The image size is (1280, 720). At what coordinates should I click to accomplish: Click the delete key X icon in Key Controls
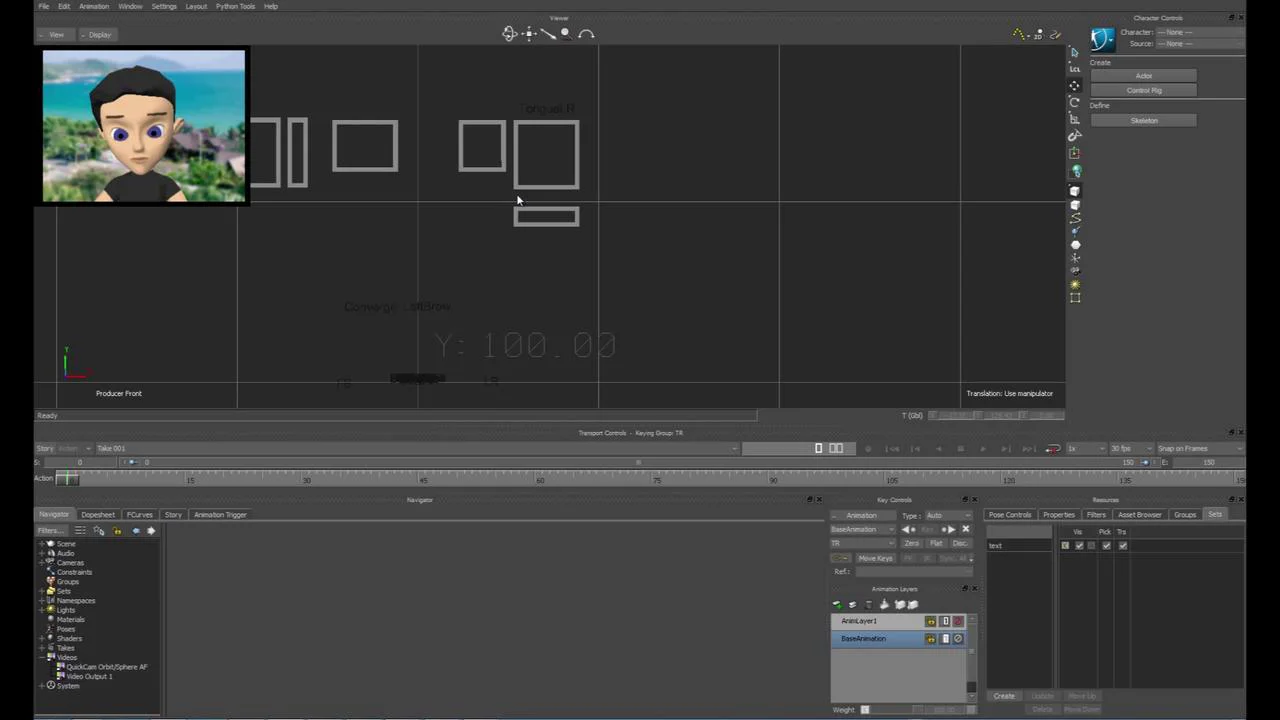pyautogui.click(x=965, y=529)
